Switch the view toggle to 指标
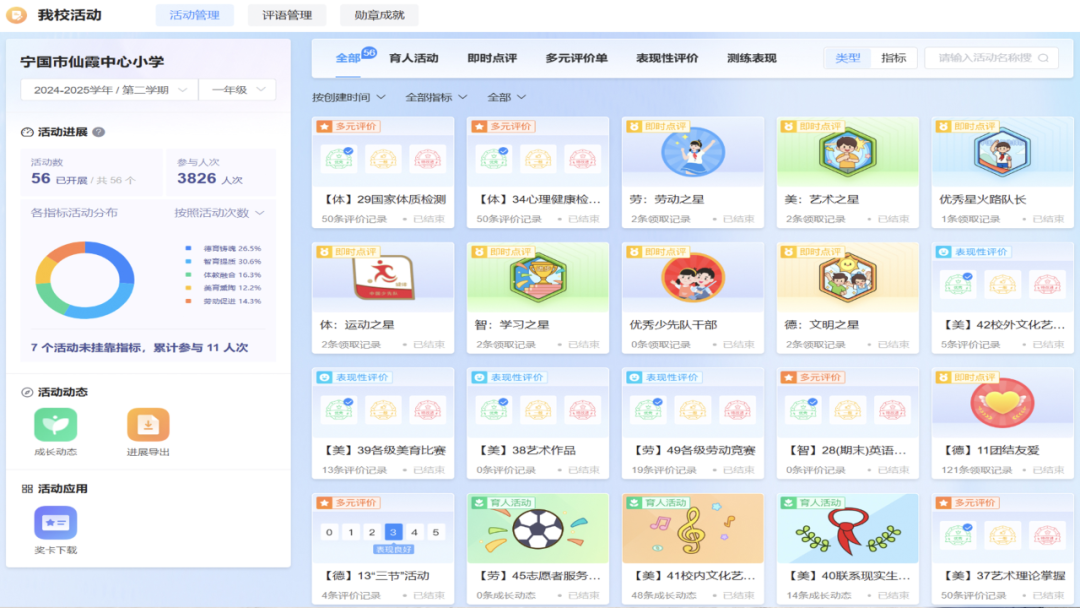Image resolution: width=1080 pixels, height=608 pixels. point(893,58)
